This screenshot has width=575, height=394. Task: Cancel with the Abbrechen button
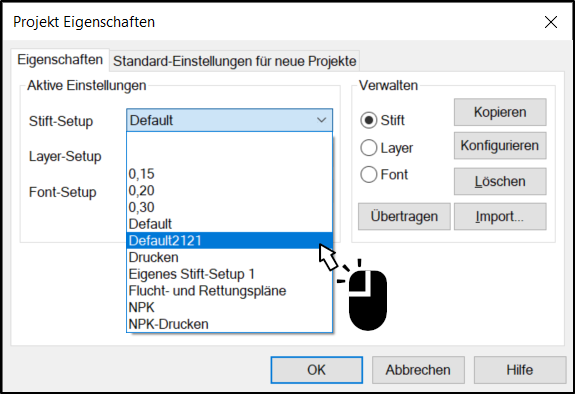(418, 370)
